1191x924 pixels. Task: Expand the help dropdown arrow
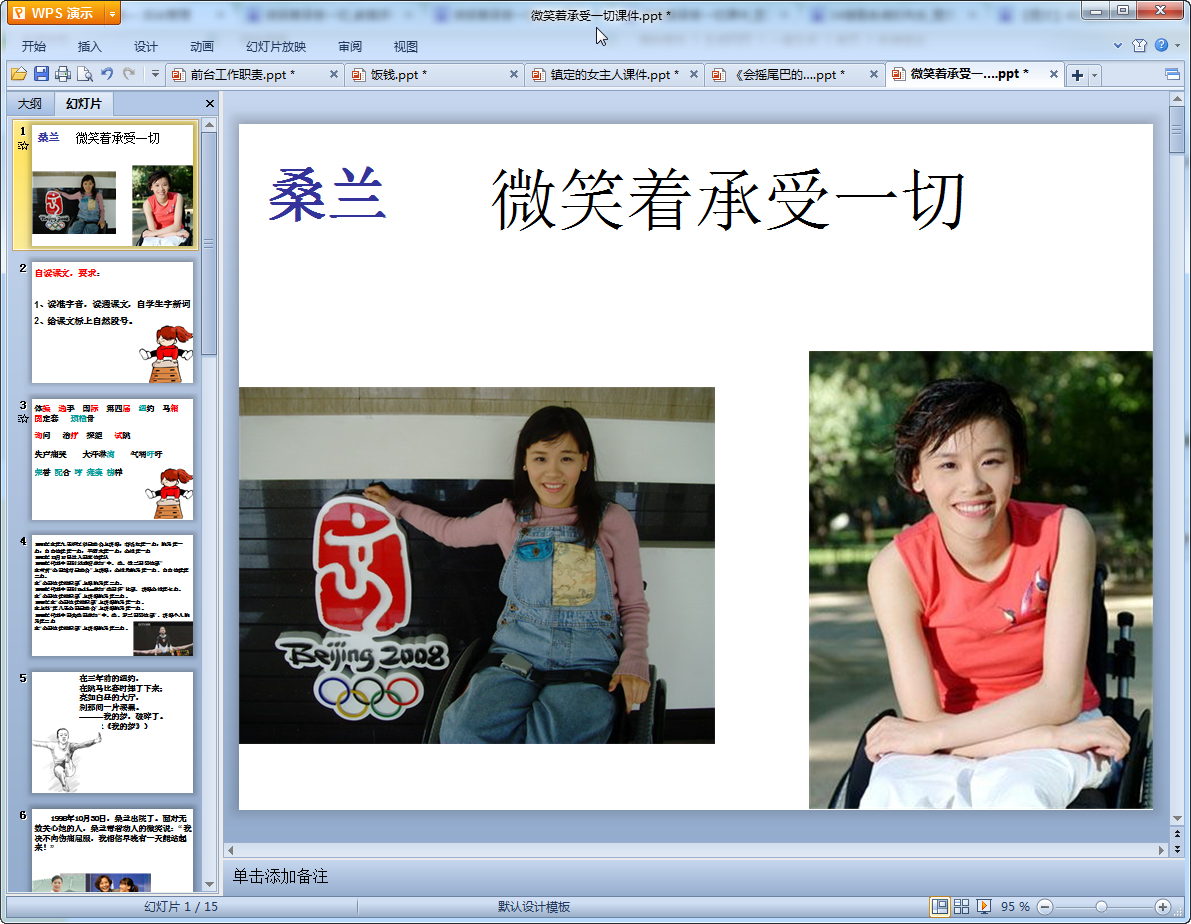pos(1177,46)
